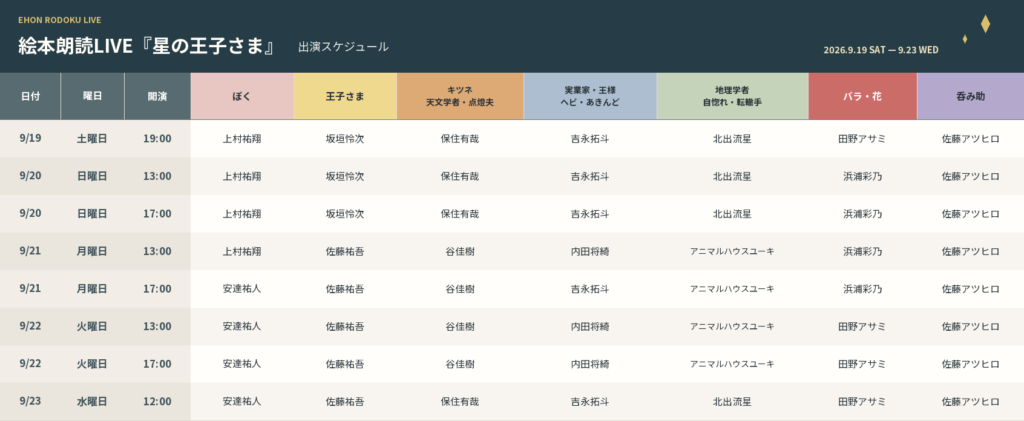Click the 出演スケジュール subtitle
The width and height of the screenshot is (1024, 421).
pos(344,47)
